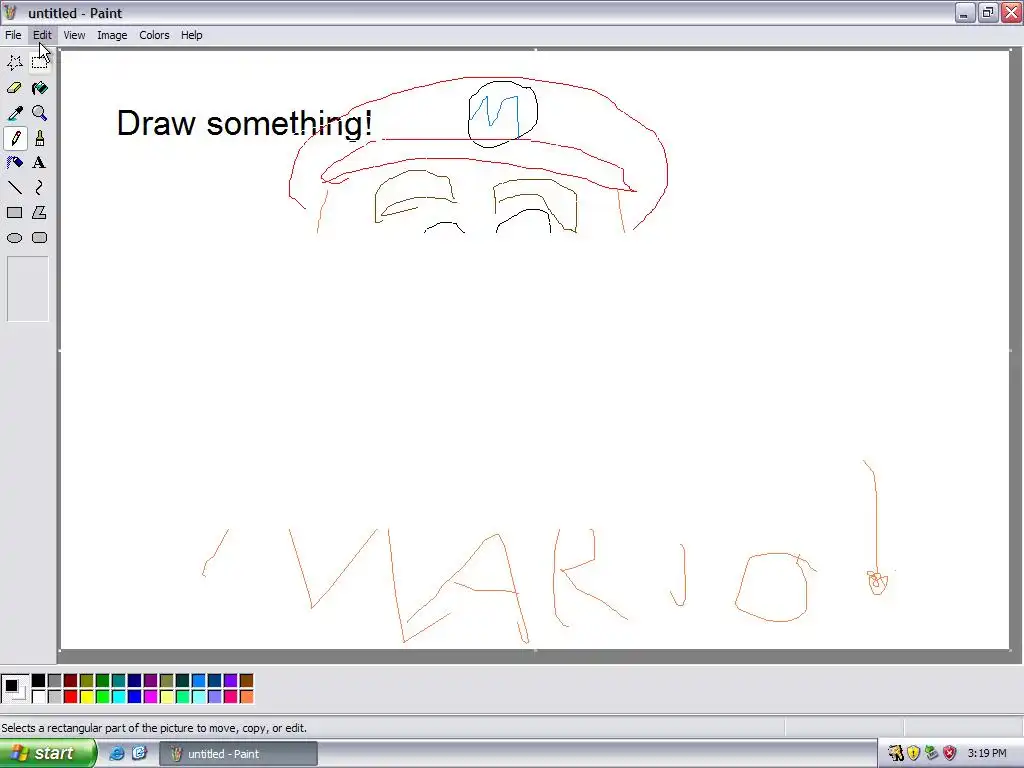The height and width of the screenshot is (768, 1024).
Task: Pick the Fill With Color bucket tool
Action: click(39, 88)
